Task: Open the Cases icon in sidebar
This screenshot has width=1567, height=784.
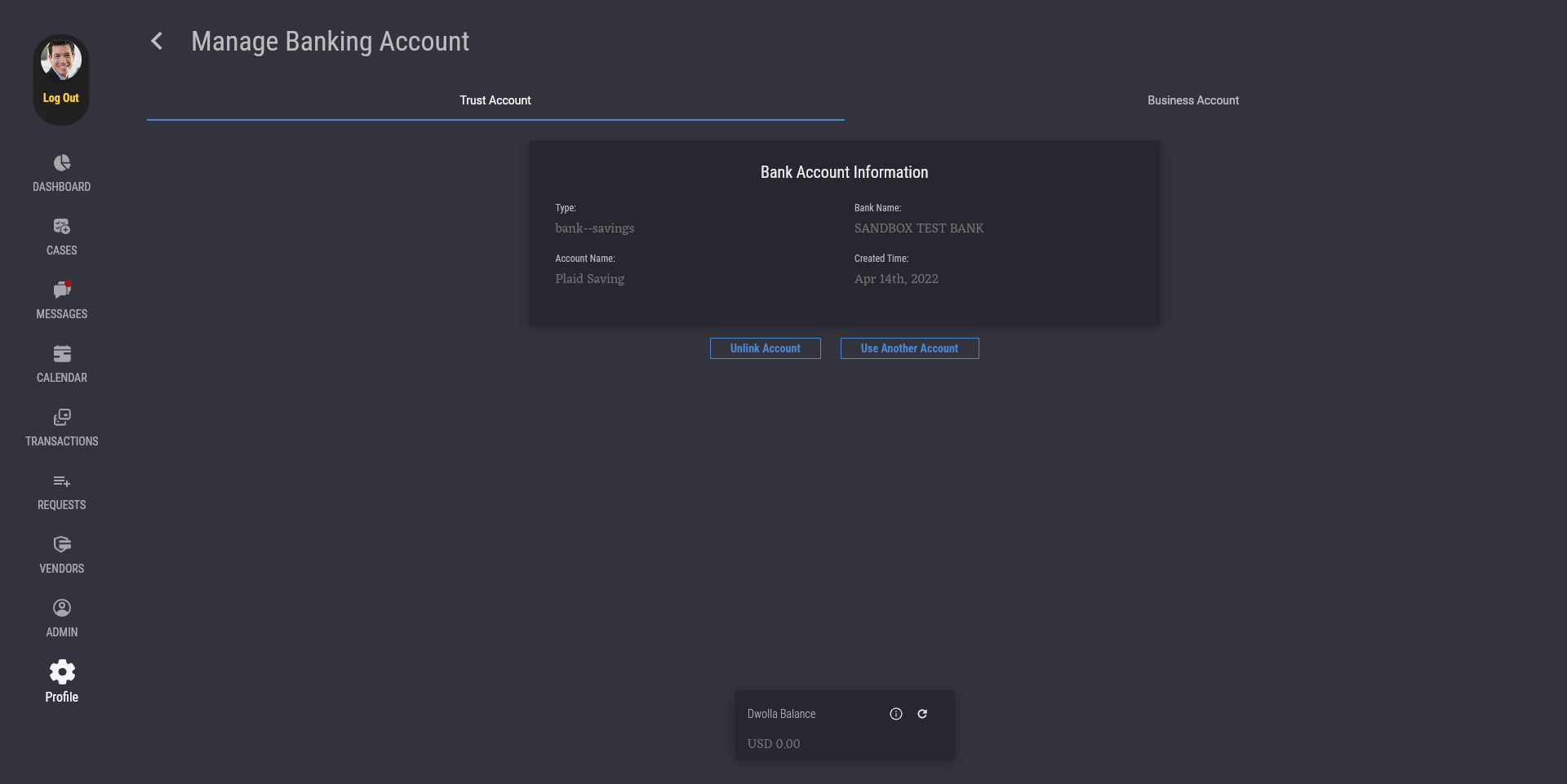Action: coord(62,227)
